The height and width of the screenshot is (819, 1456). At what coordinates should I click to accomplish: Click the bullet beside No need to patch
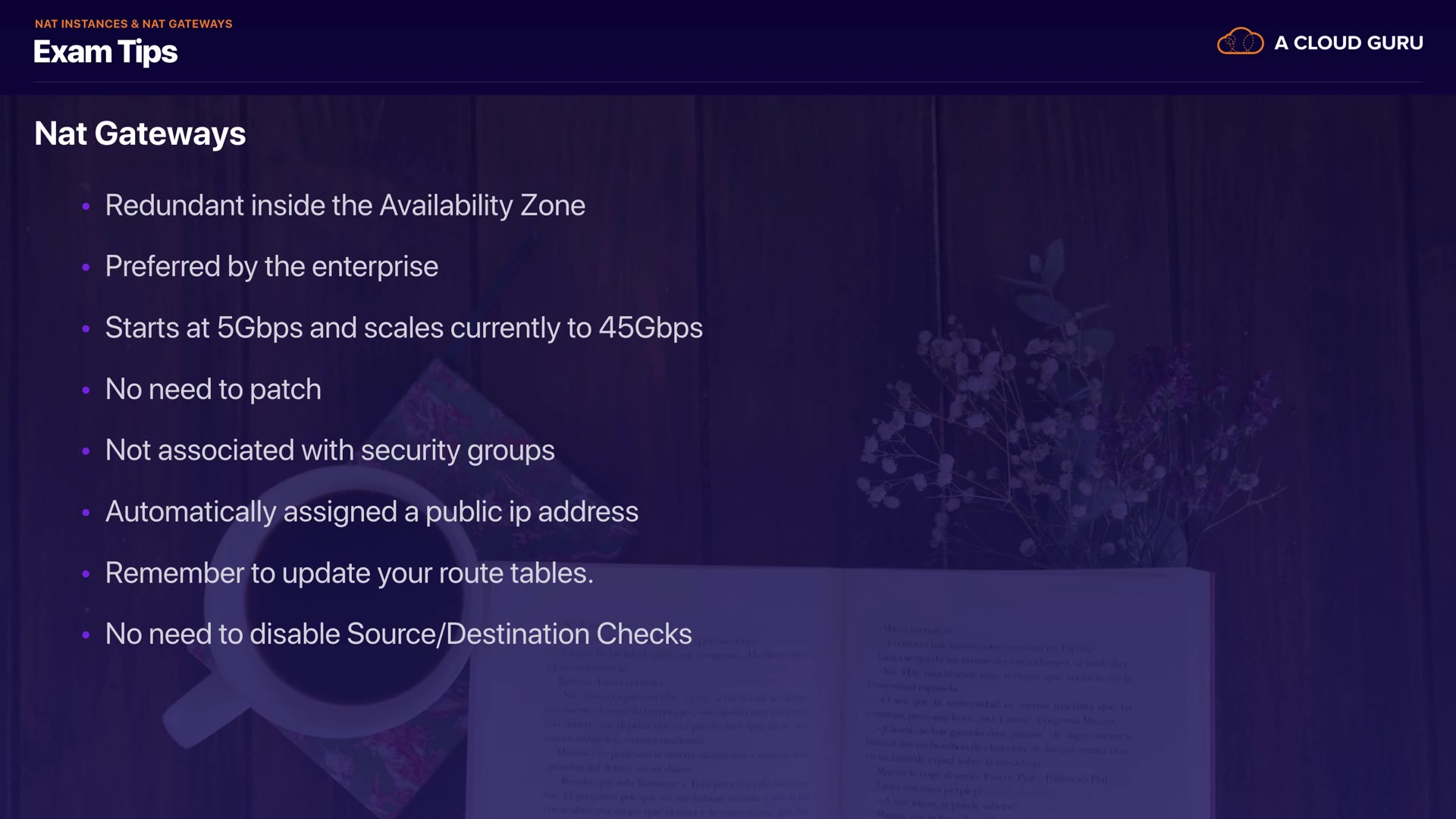pos(86,391)
